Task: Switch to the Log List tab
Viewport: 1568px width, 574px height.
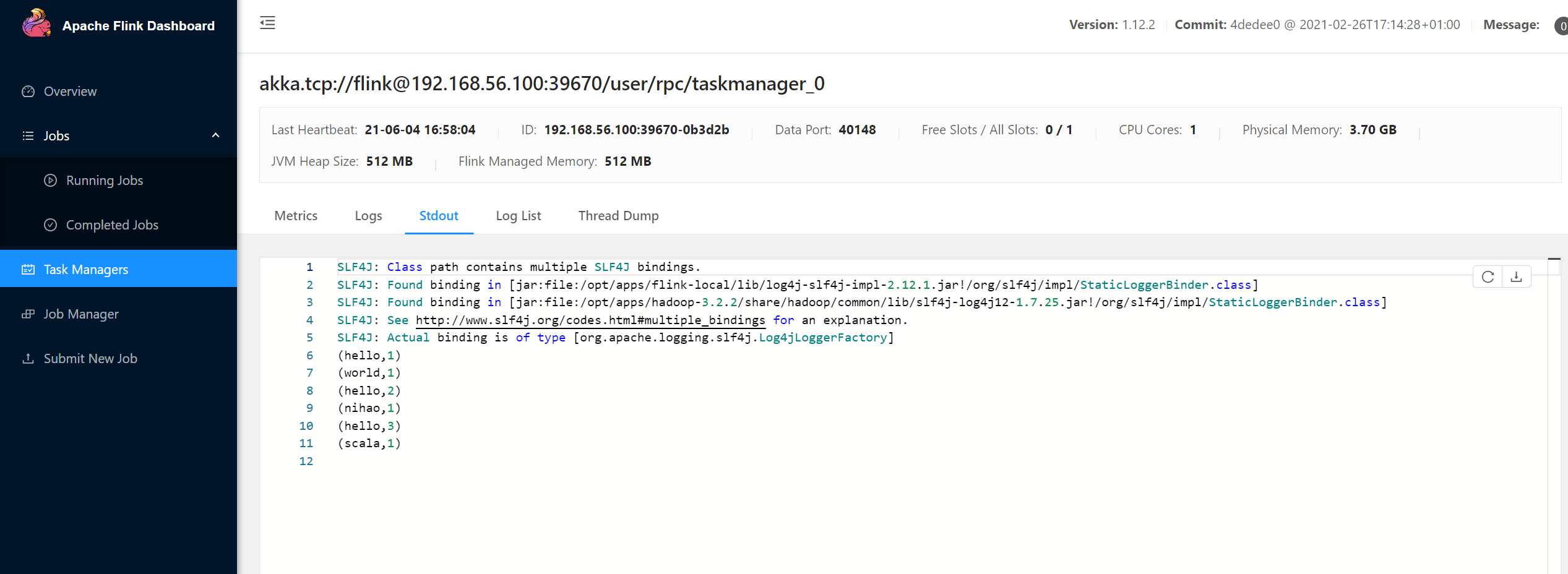Action: point(519,216)
